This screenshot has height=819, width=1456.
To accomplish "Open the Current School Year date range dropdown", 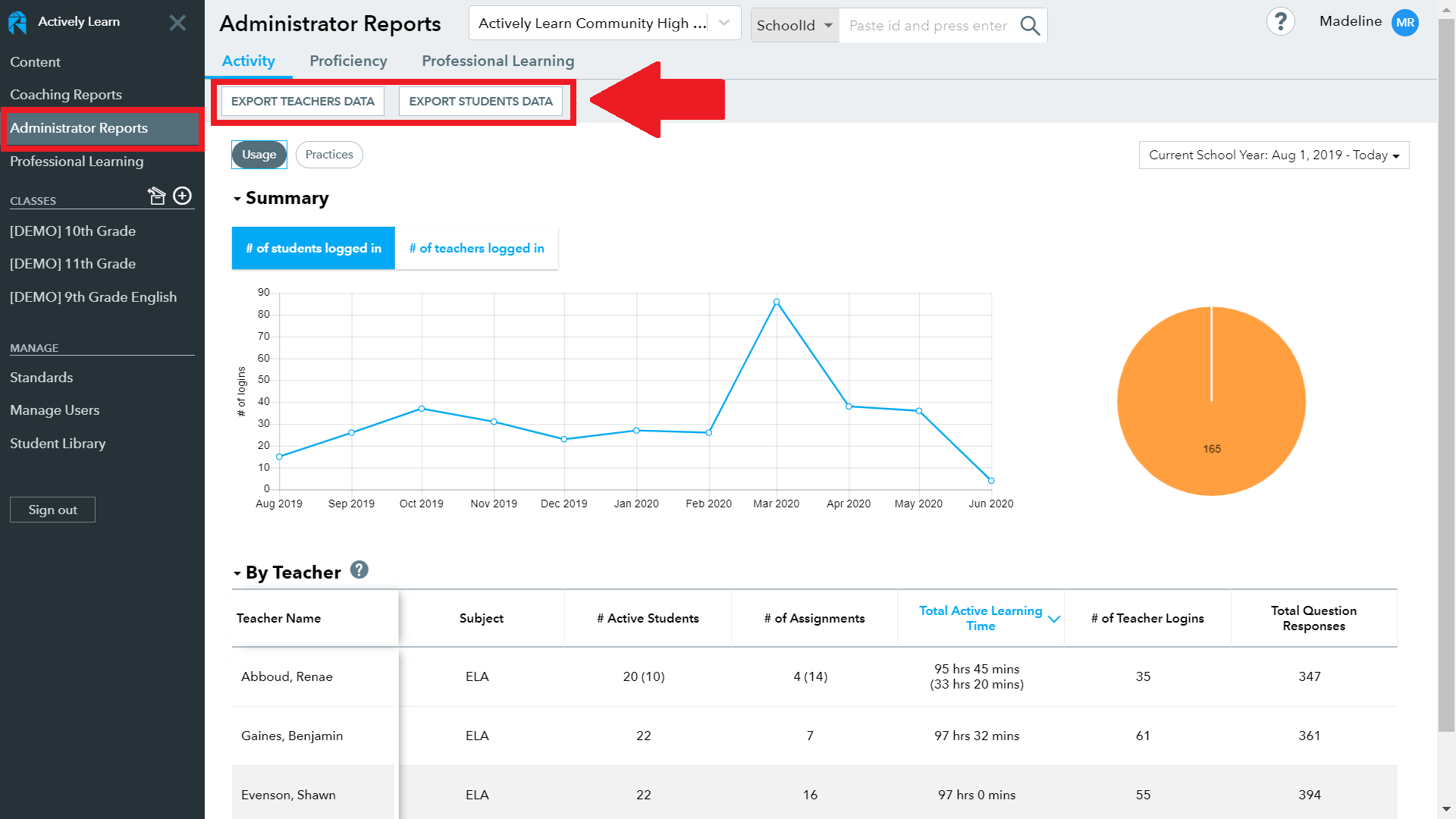I will coord(1273,155).
